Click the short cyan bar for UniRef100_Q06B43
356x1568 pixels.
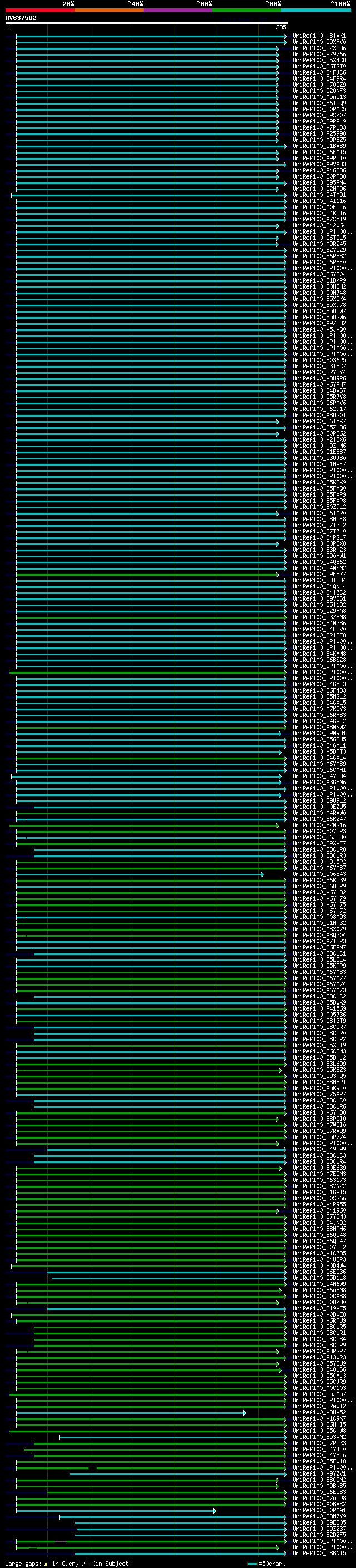140,875
